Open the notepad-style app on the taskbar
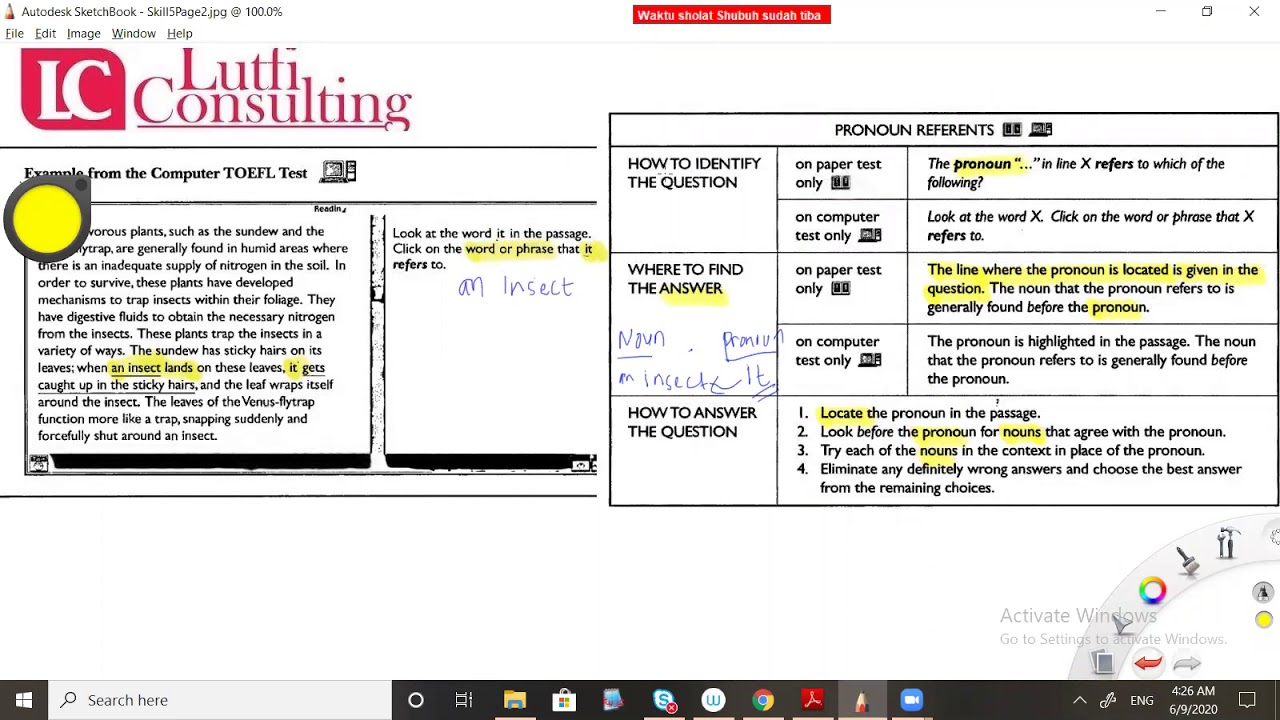Screen dimensions: 1280x720 click(613, 700)
